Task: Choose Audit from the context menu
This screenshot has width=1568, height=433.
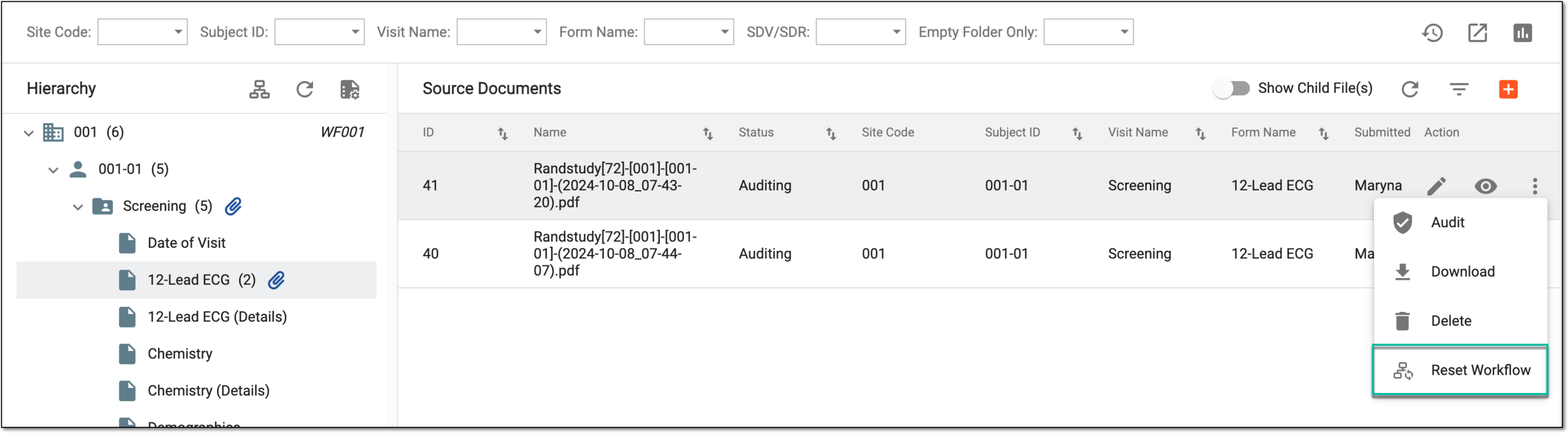Action: (x=1460, y=222)
